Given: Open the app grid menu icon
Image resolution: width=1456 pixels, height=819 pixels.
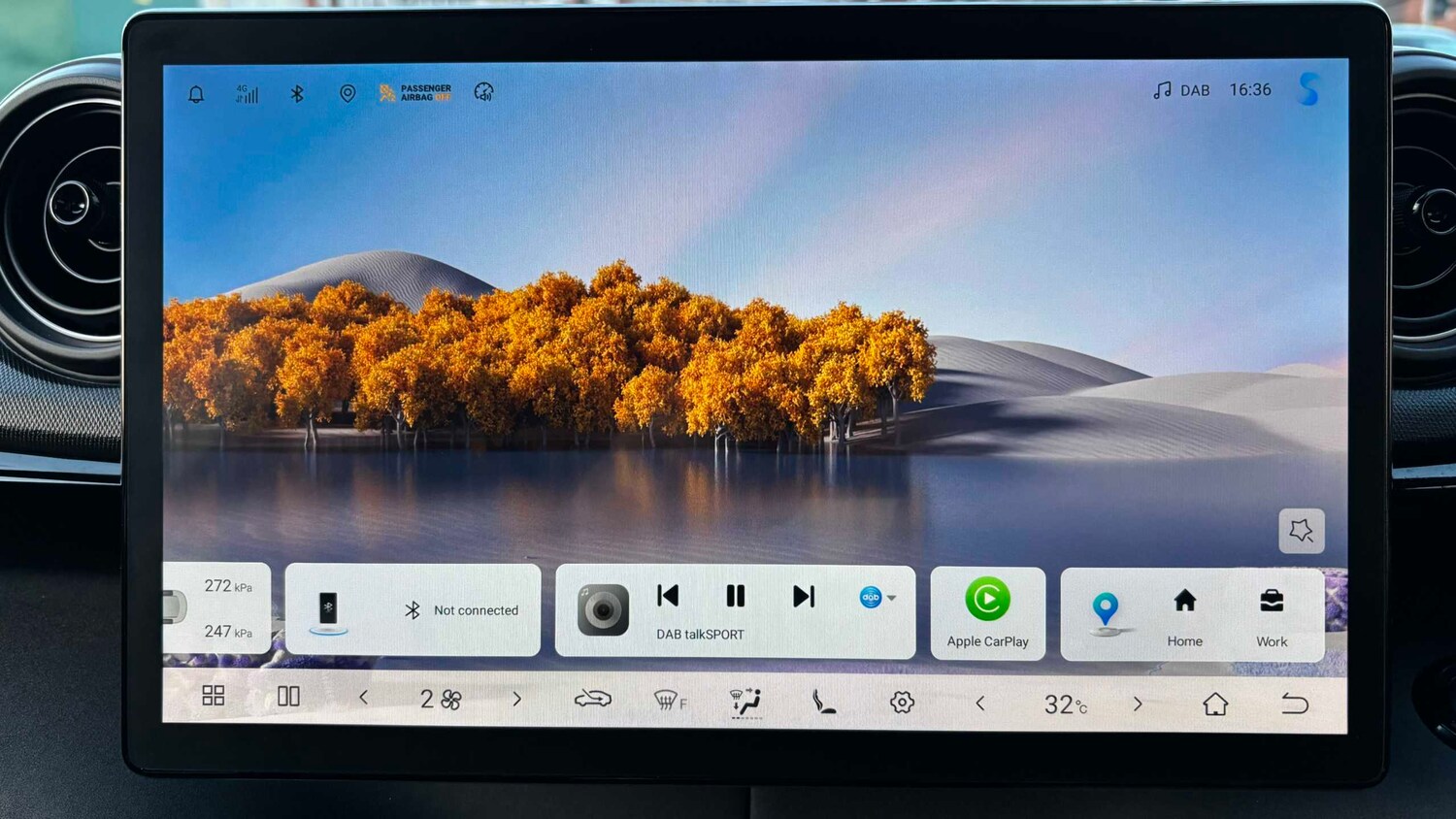Looking at the screenshot, I should click(214, 696).
